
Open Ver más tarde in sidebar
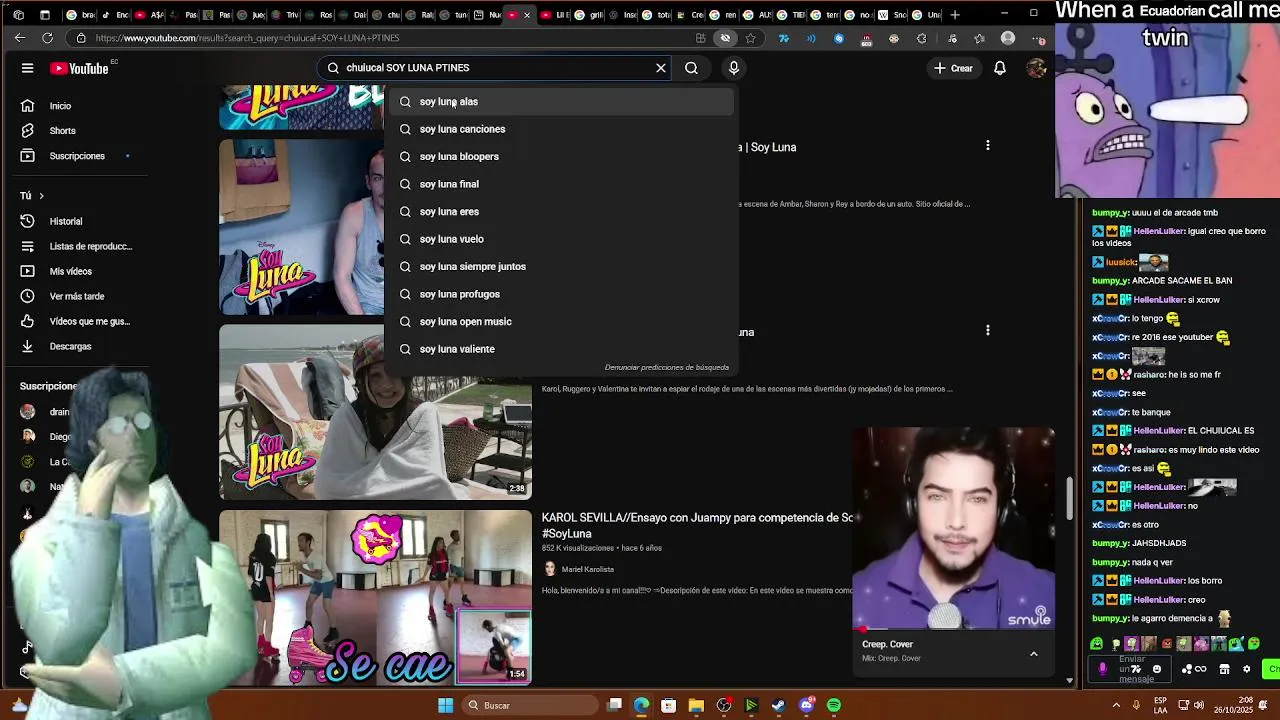pos(80,296)
